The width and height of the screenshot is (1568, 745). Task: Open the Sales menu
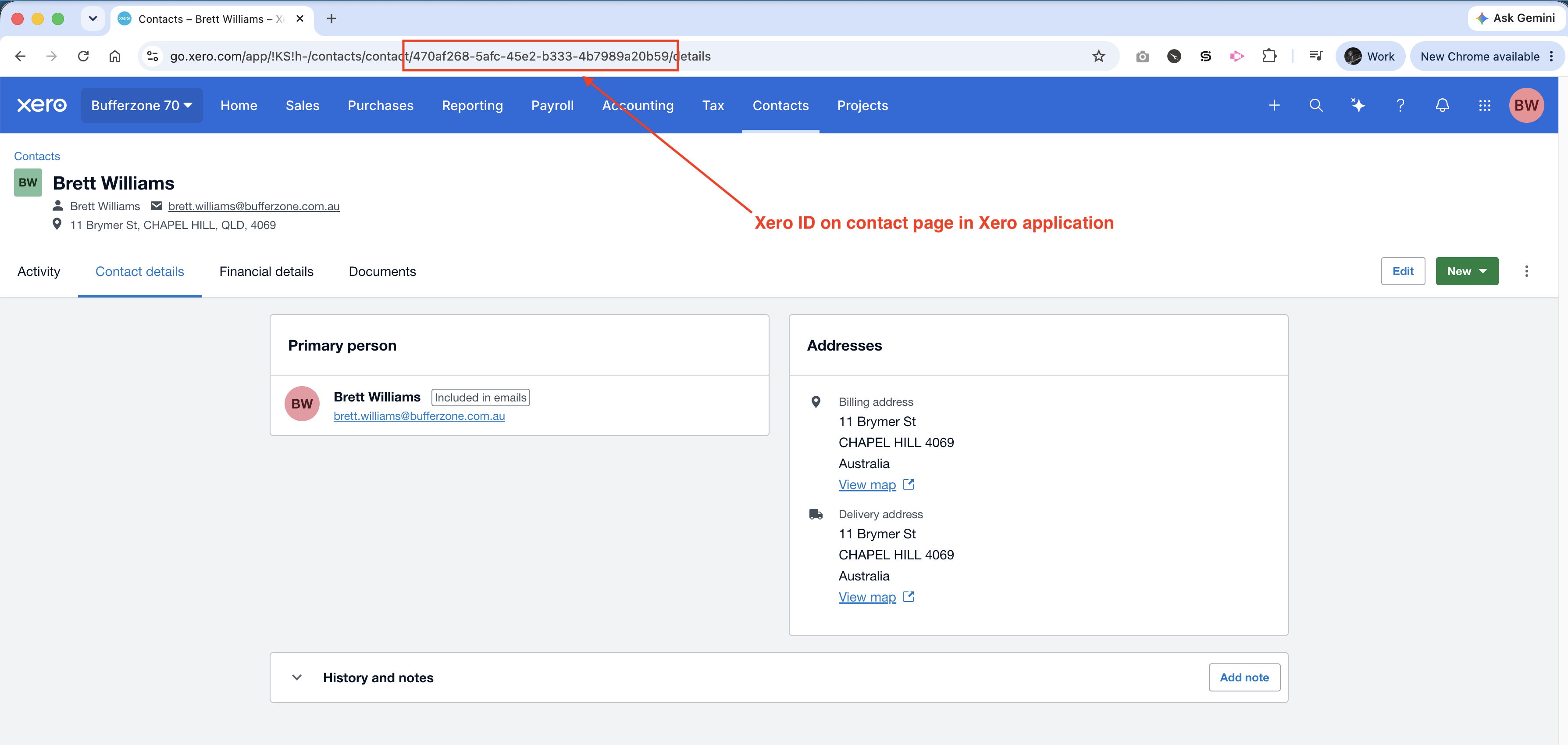tap(303, 105)
